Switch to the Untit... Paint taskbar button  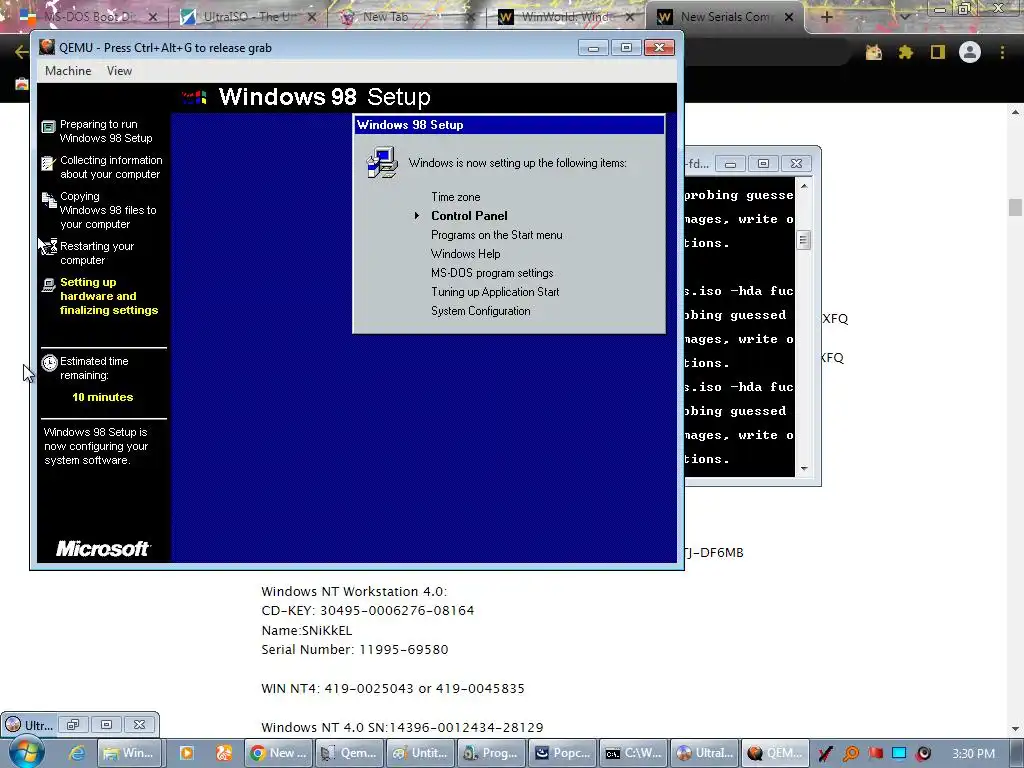point(421,753)
